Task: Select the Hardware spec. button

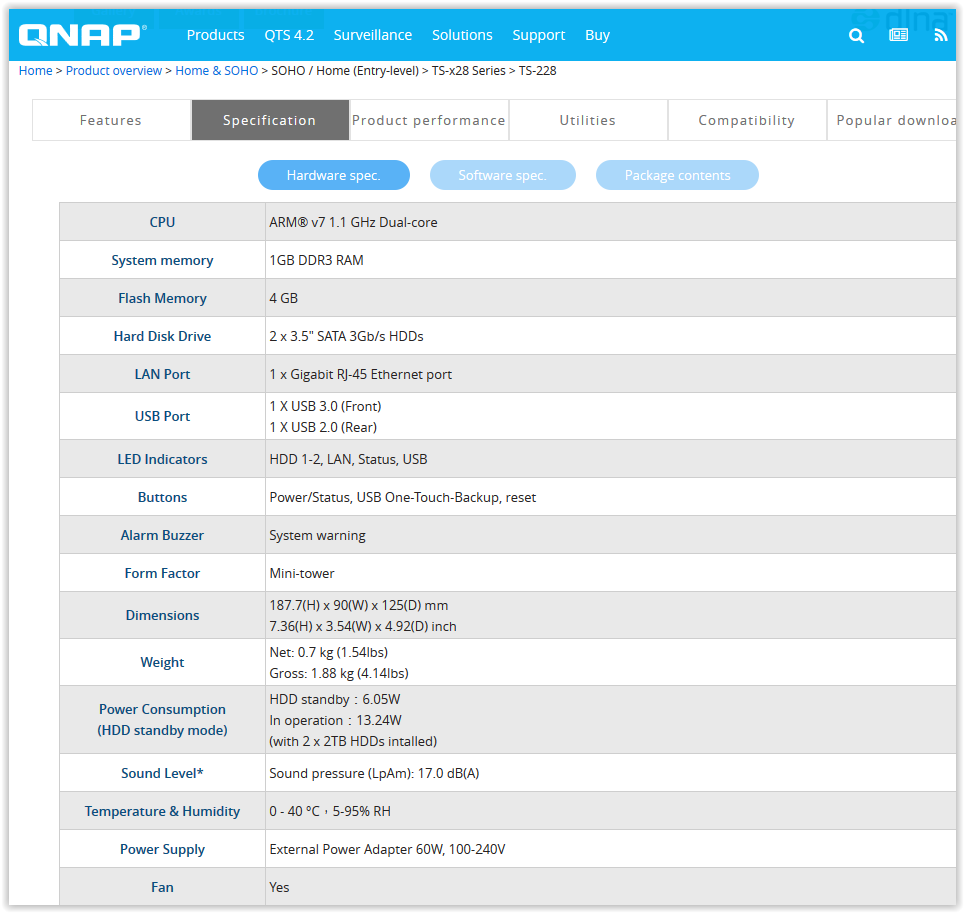Action: click(x=333, y=175)
